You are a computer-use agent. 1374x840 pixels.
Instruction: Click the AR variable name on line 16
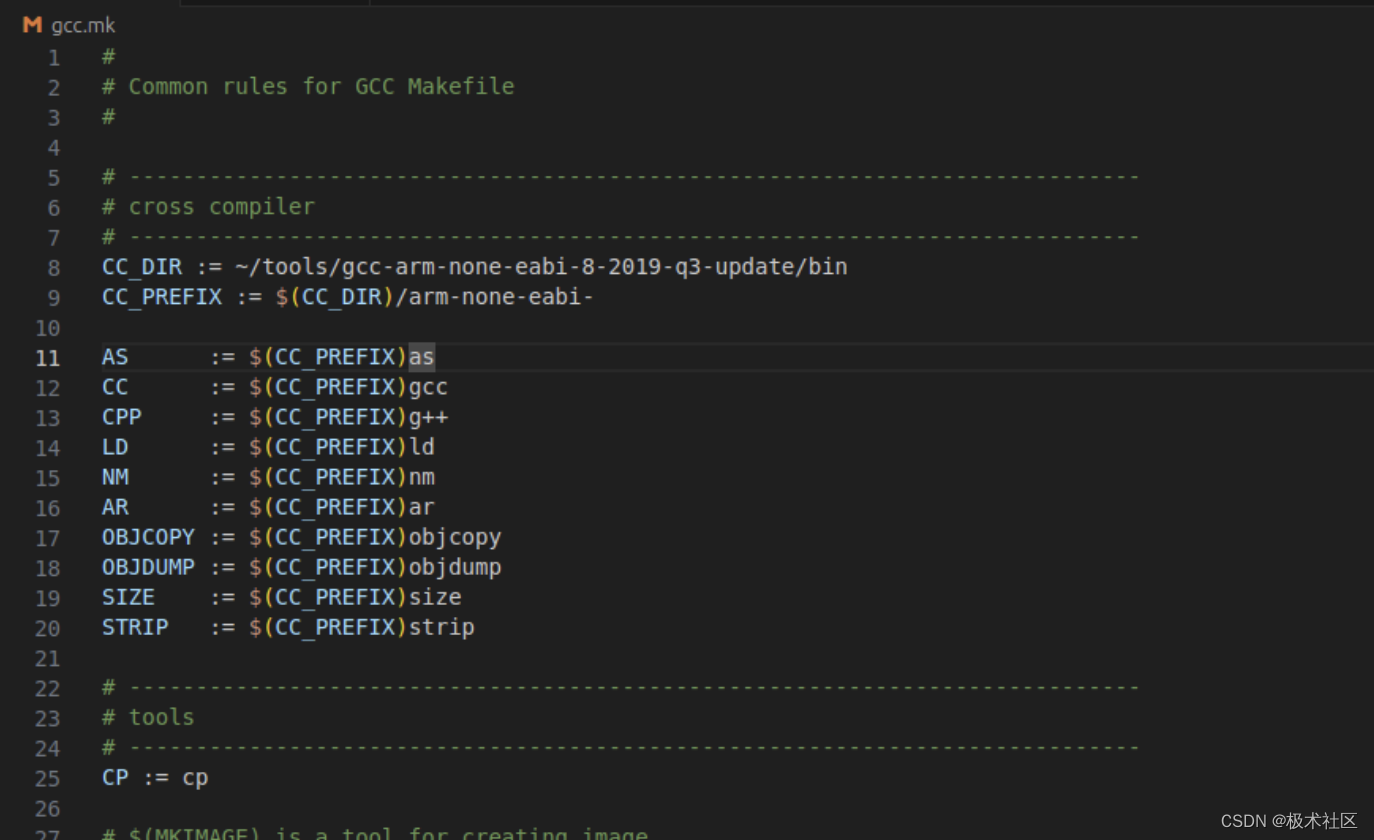115,507
